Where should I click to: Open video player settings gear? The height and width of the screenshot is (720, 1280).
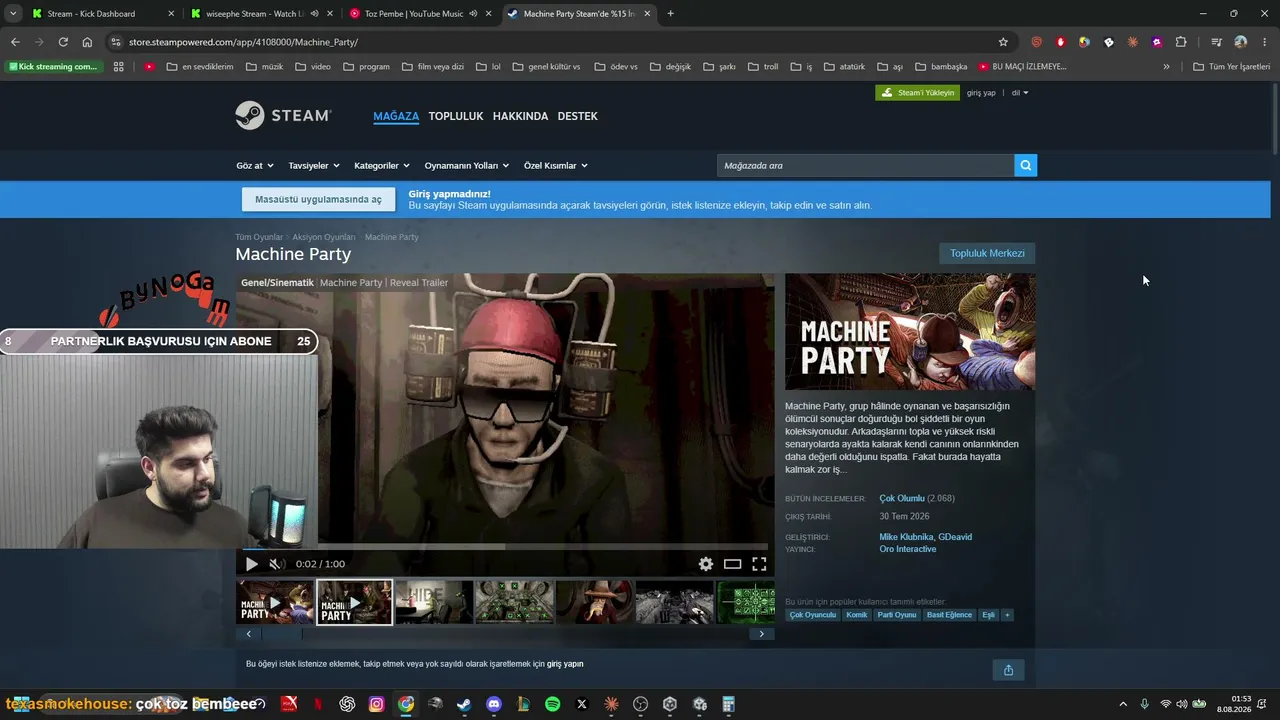click(706, 564)
